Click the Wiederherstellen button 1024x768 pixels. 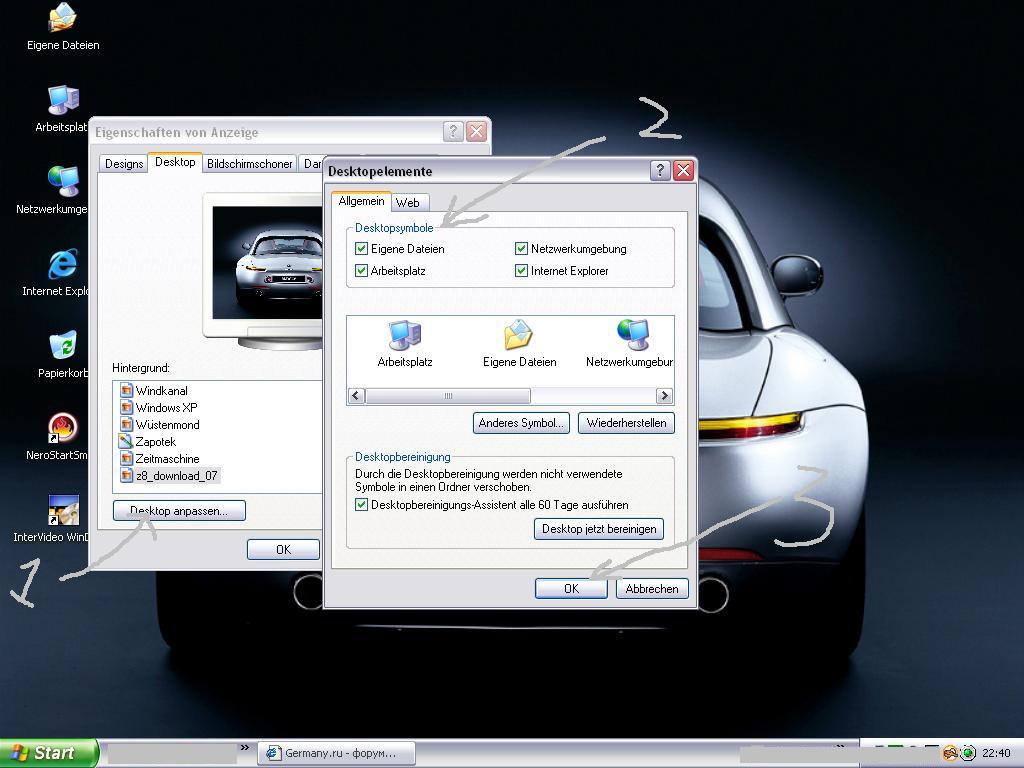pos(626,423)
